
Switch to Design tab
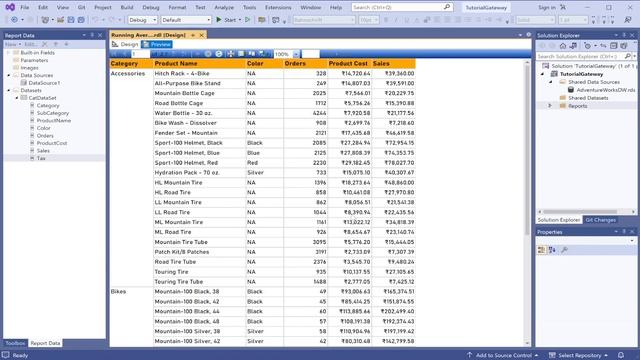click(125, 44)
